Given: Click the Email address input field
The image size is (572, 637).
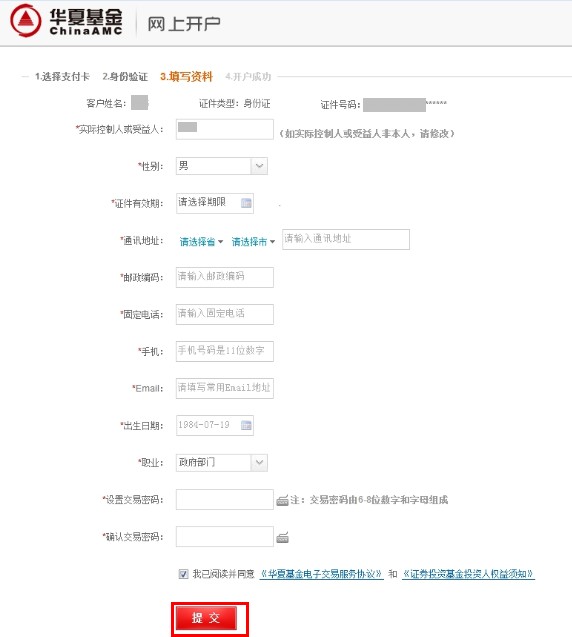Looking at the screenshot, I should [x=225, y=388].
